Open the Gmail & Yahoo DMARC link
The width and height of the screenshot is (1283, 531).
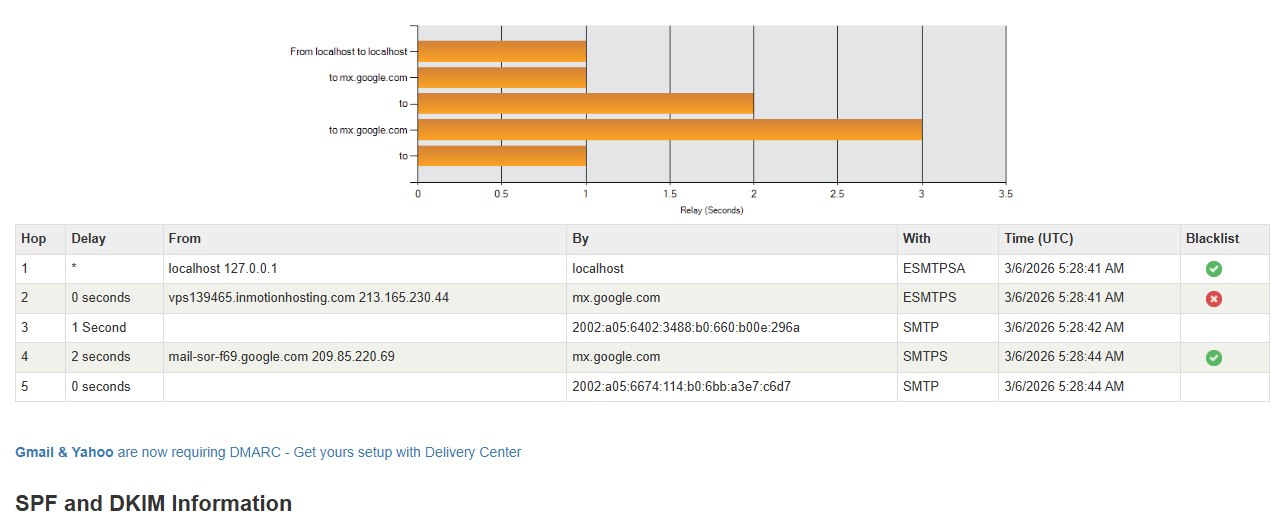click(64, 452)
